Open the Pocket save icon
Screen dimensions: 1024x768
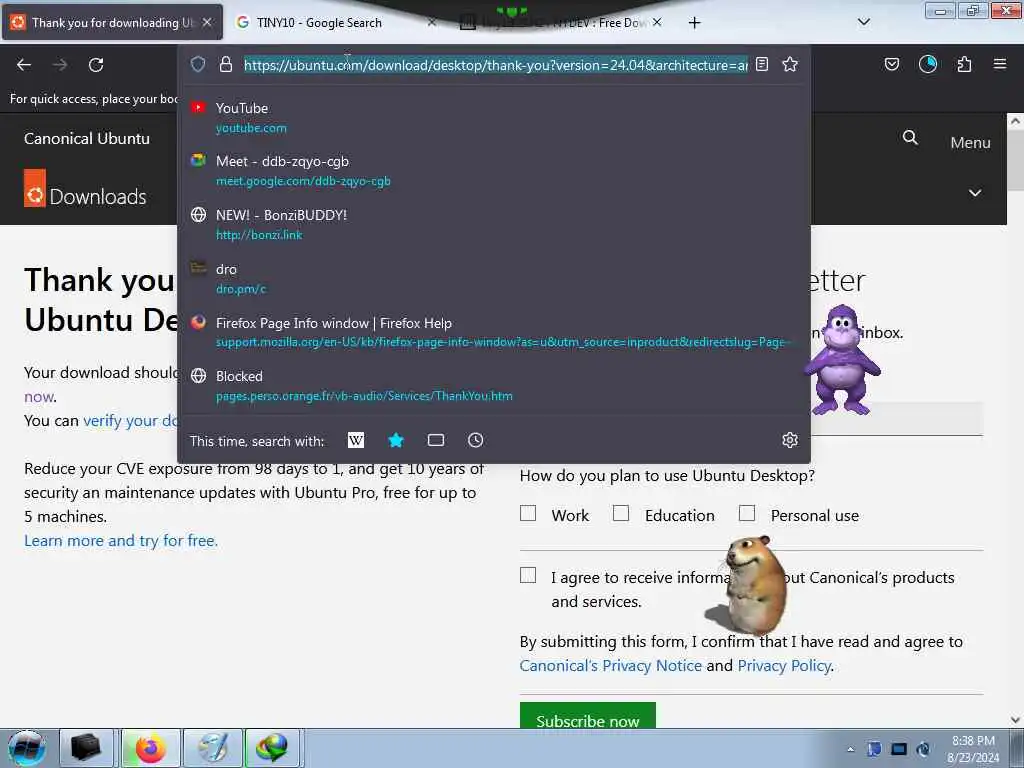coord(891,64)
